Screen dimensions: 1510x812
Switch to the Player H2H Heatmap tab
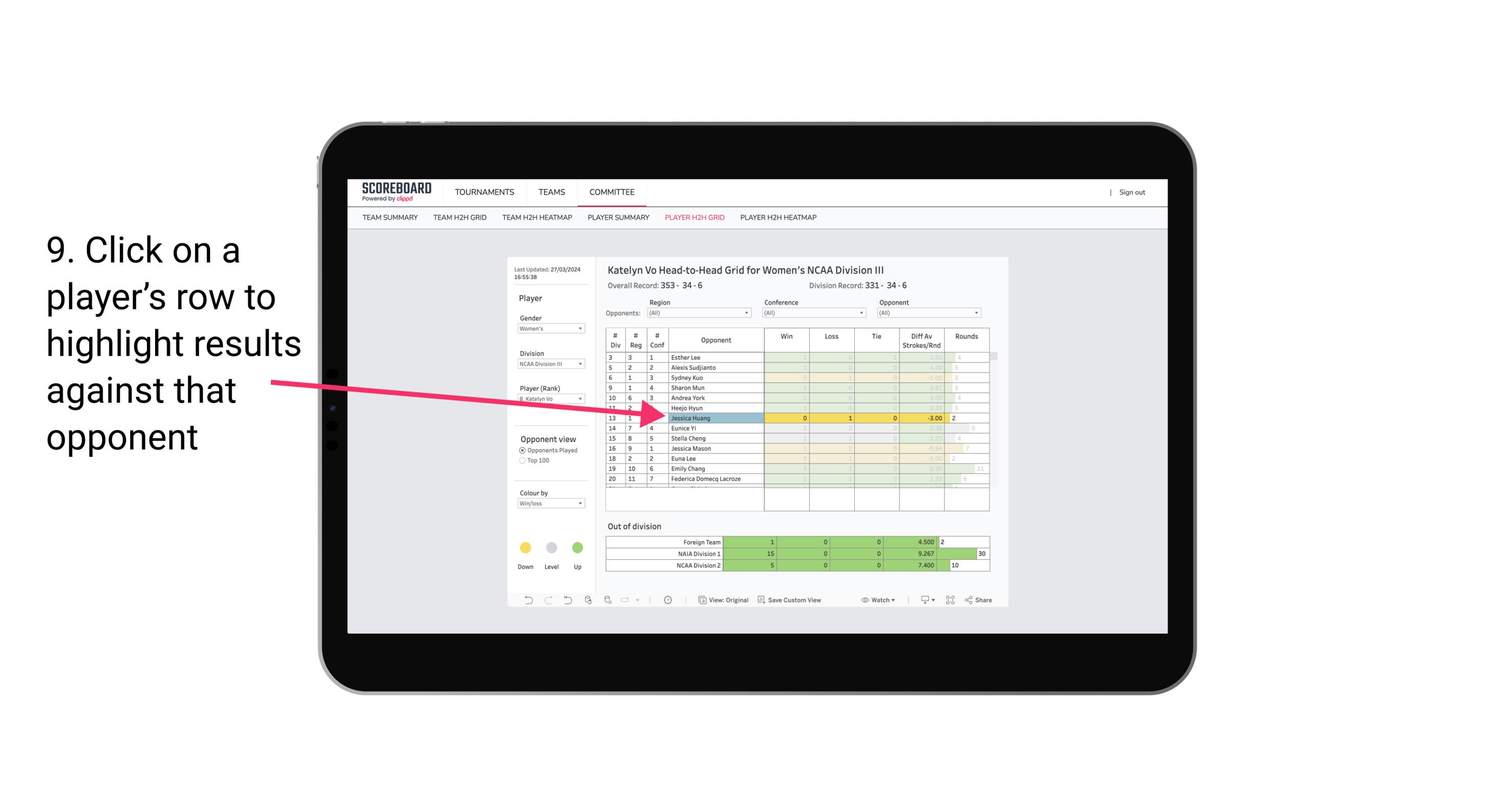click(x=779, y=218)
